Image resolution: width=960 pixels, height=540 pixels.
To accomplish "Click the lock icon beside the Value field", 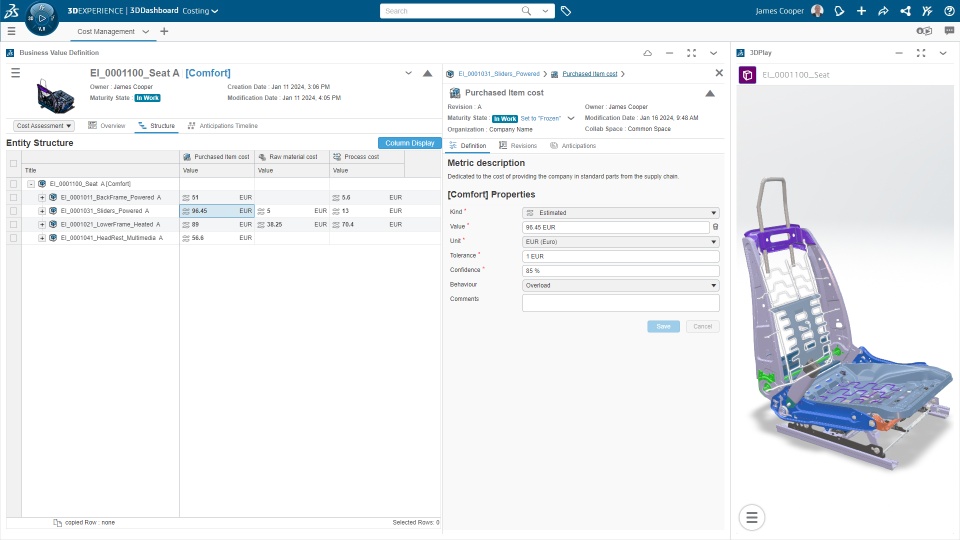I will coord(715,227).
